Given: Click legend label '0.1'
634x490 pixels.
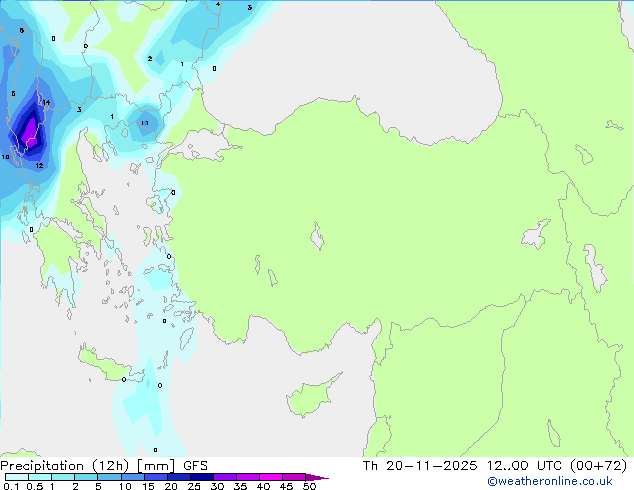Looking at the screenshot, I should point(11,486).
